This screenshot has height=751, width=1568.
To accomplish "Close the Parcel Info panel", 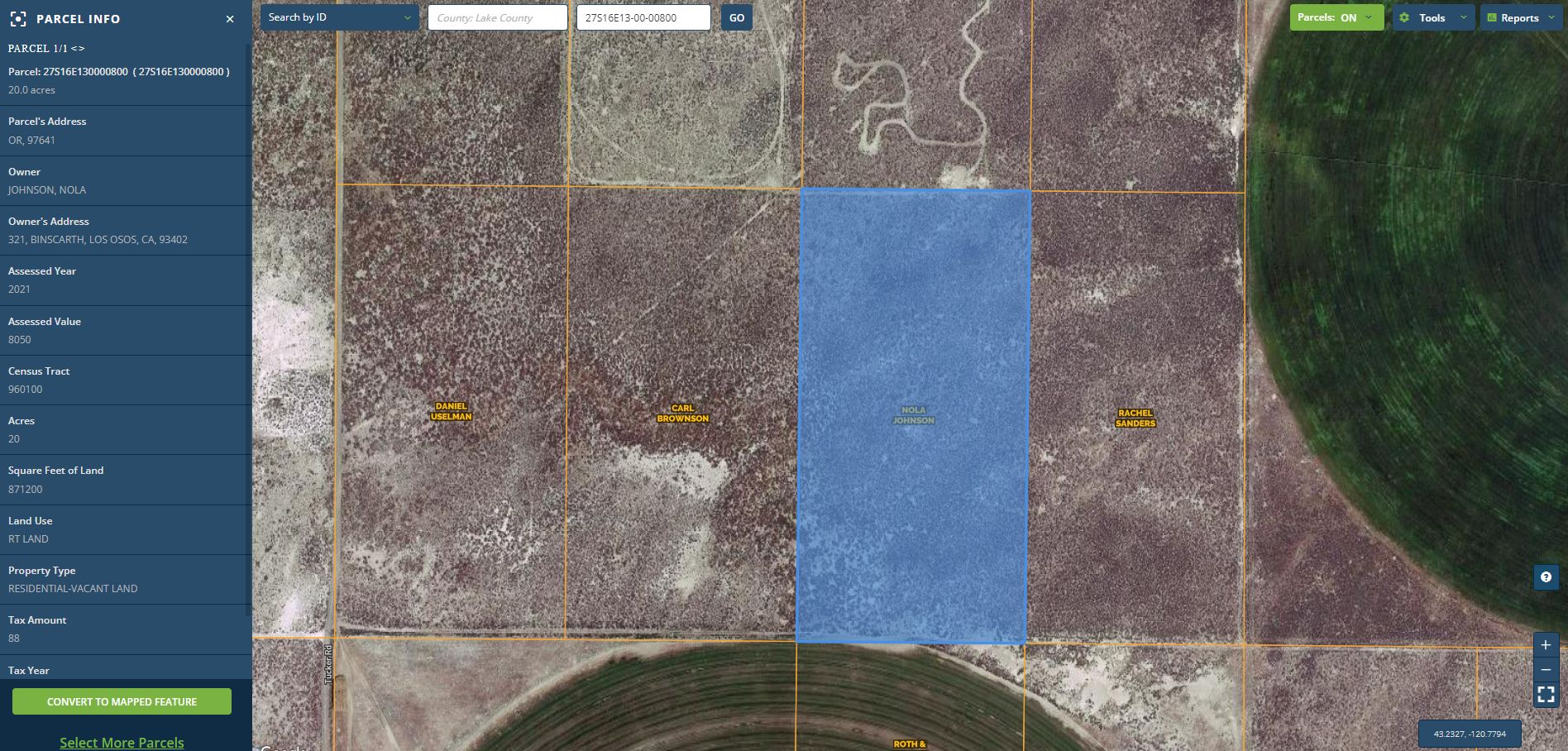I will [x=229, y=19].
